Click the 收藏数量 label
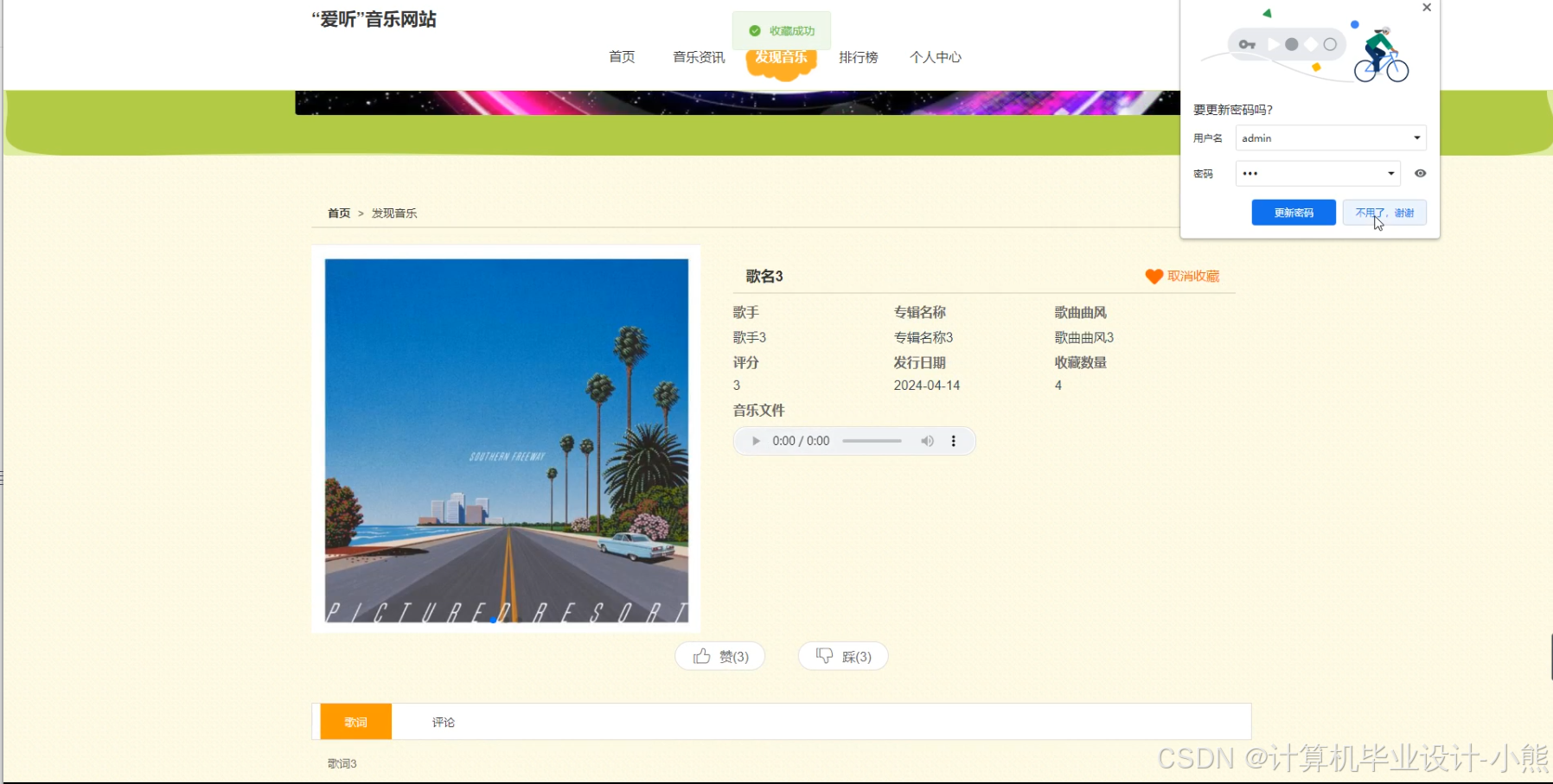The height and width of the screenshot is (784, 1553). point(1081,363)
